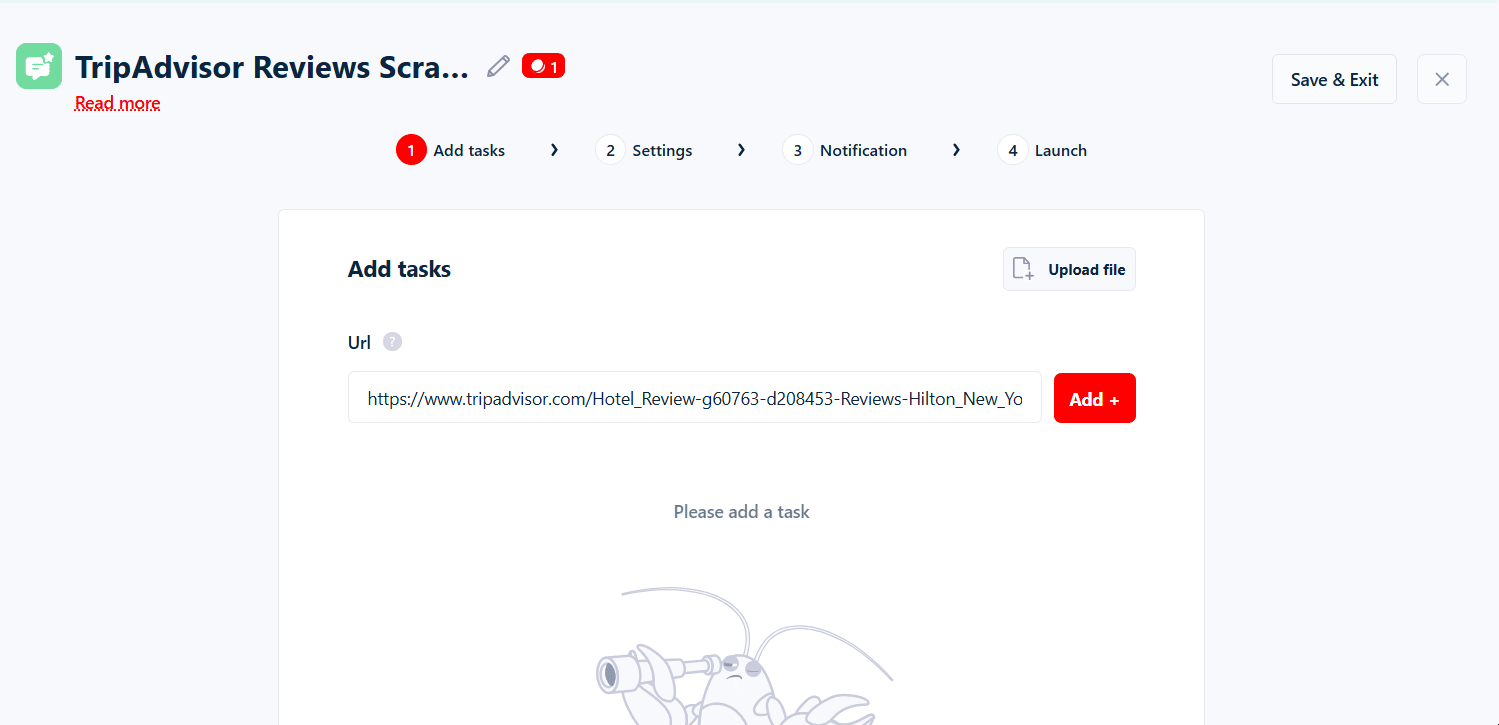Click the question mark help icon beside Url
Screen dimensions: 1499x725
click(392, 341)
